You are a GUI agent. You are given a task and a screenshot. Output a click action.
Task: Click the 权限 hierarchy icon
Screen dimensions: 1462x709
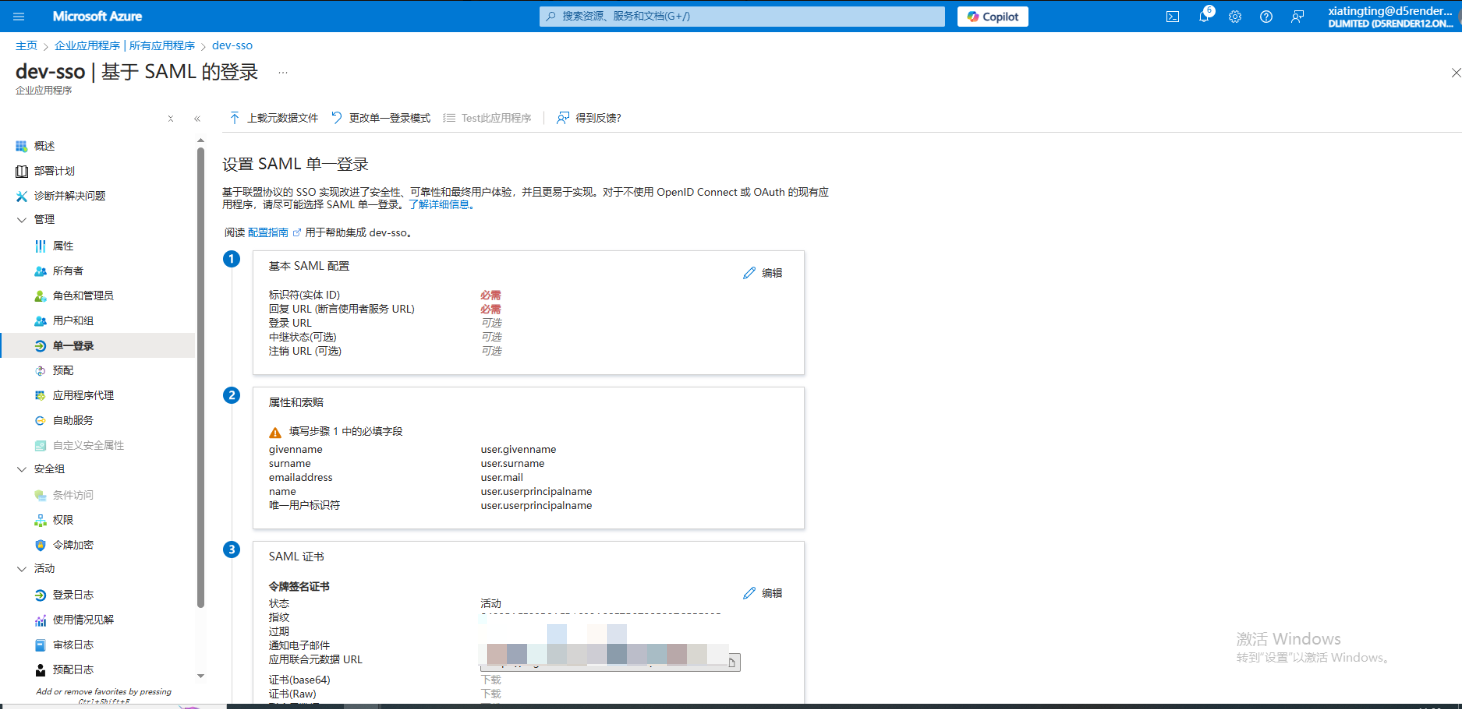40,520
